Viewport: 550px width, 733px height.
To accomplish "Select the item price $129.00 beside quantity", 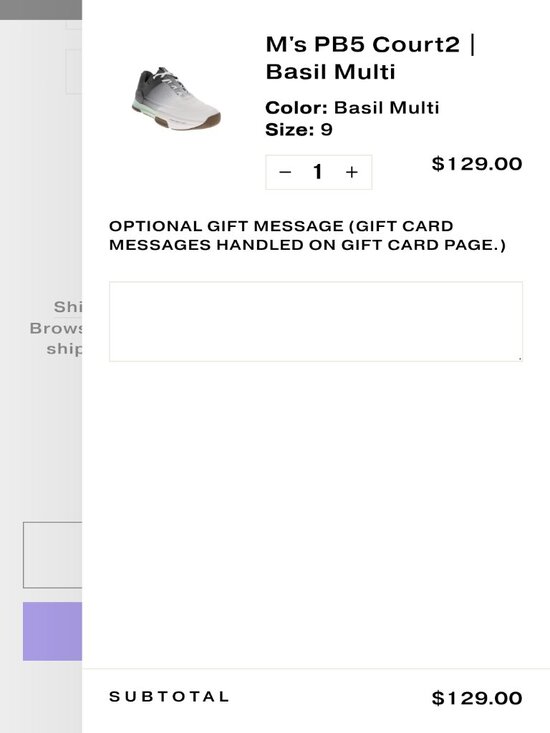I will [x=477, y=164].
